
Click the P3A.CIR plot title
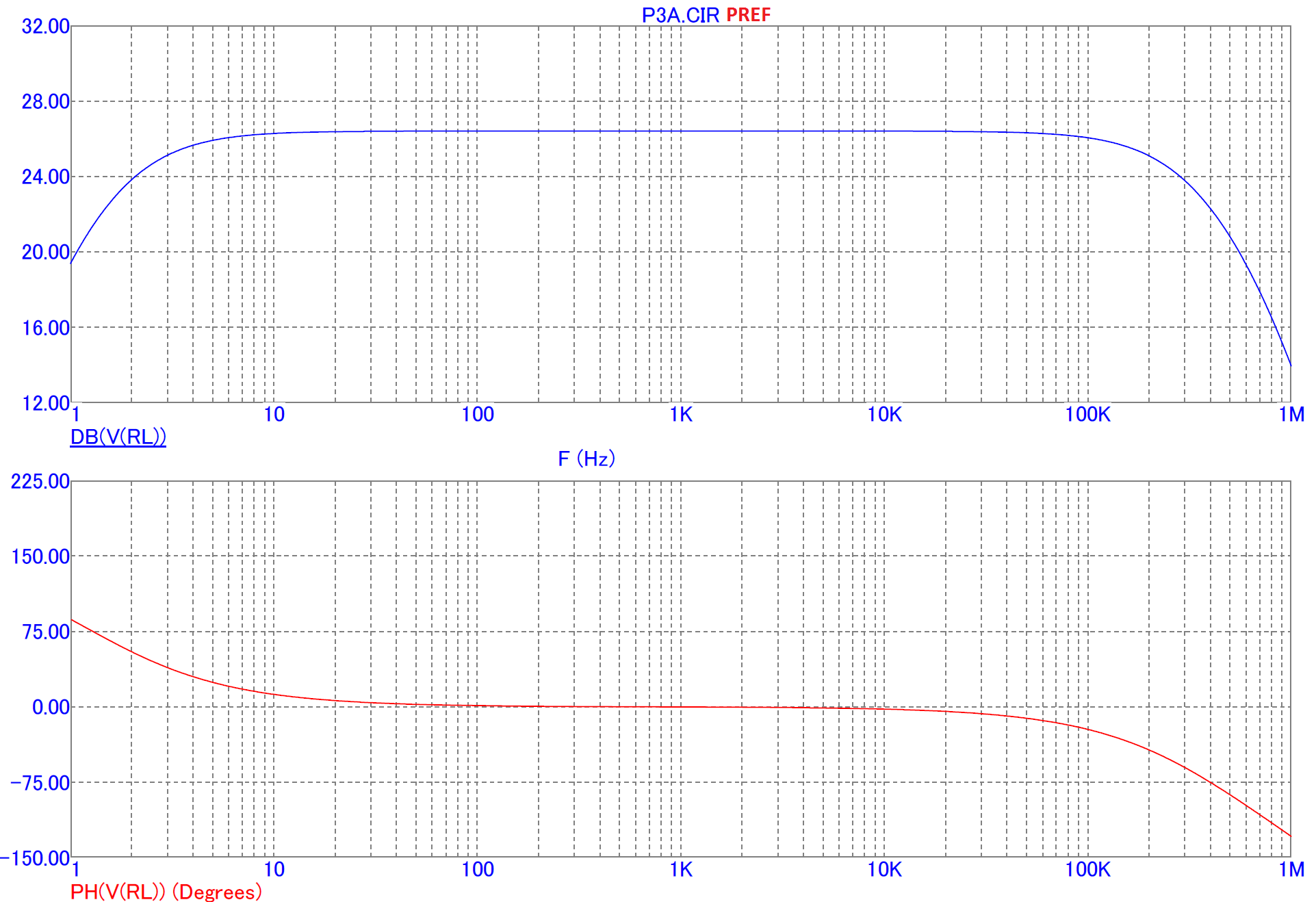(x=680, y=15)
